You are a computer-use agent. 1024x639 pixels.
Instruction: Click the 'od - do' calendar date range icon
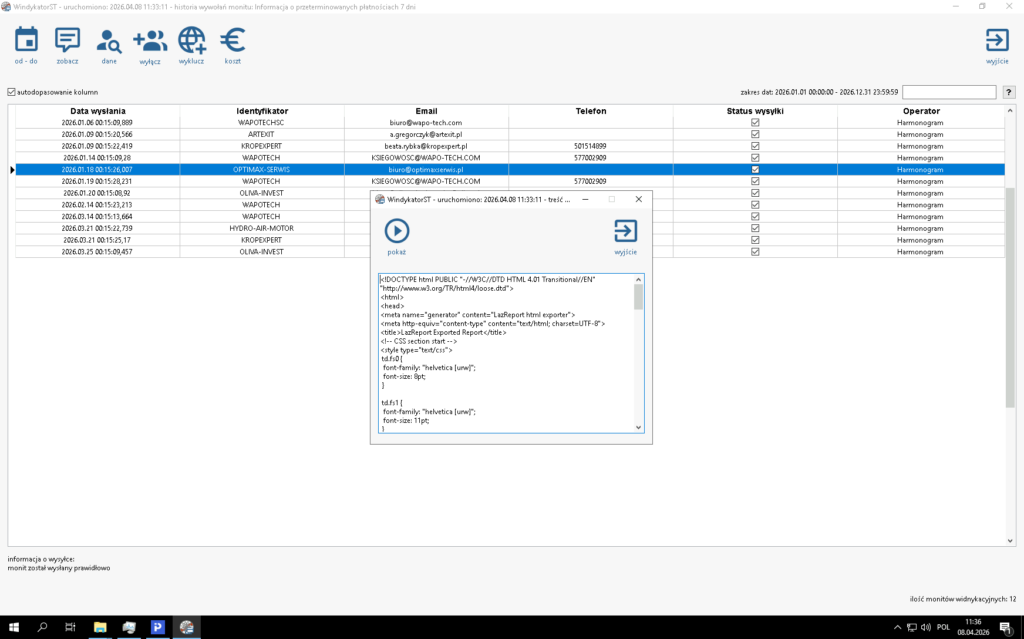(x=26, y=41)
